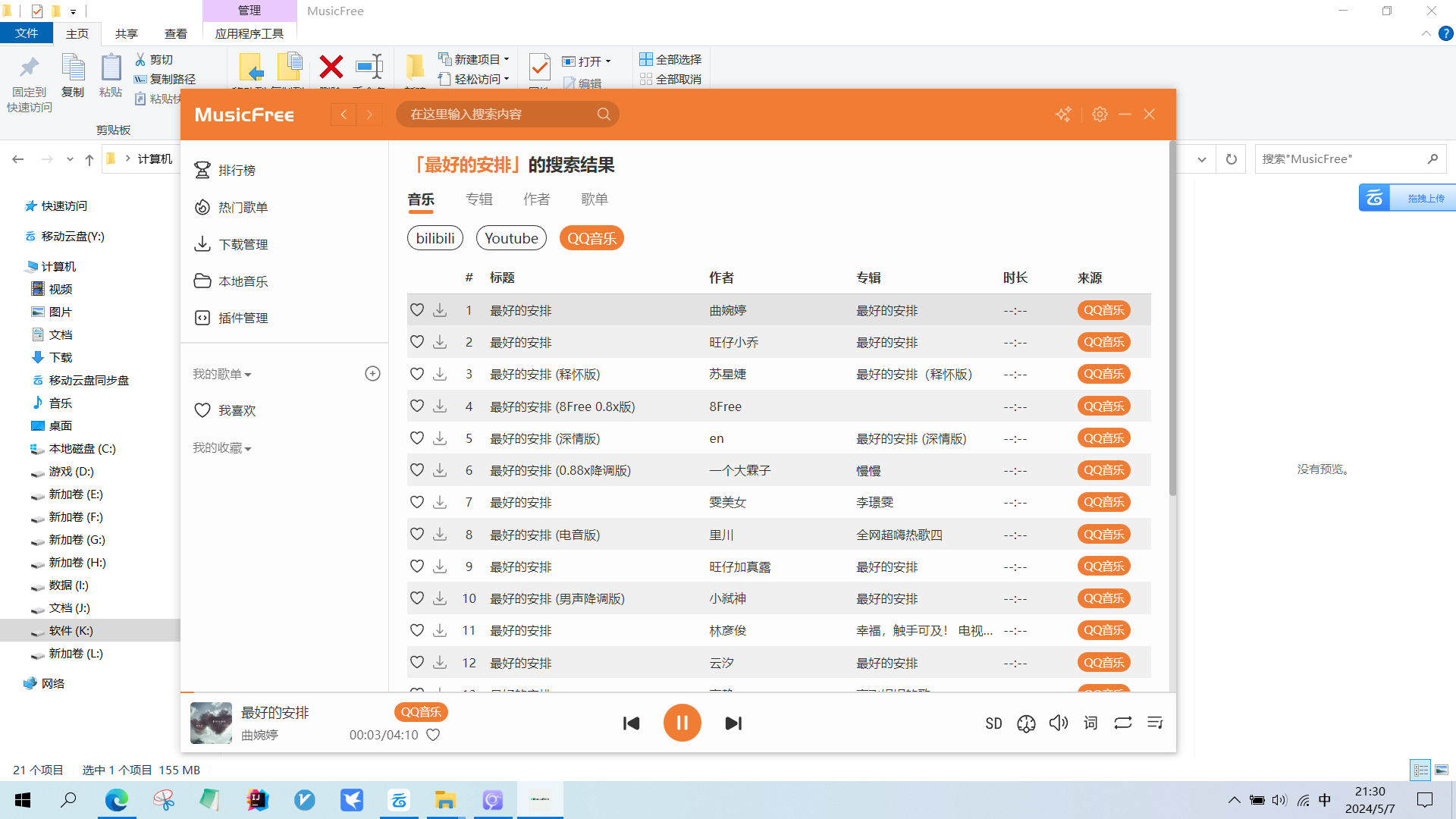Expand 我的收藏 section

[221, 448]
